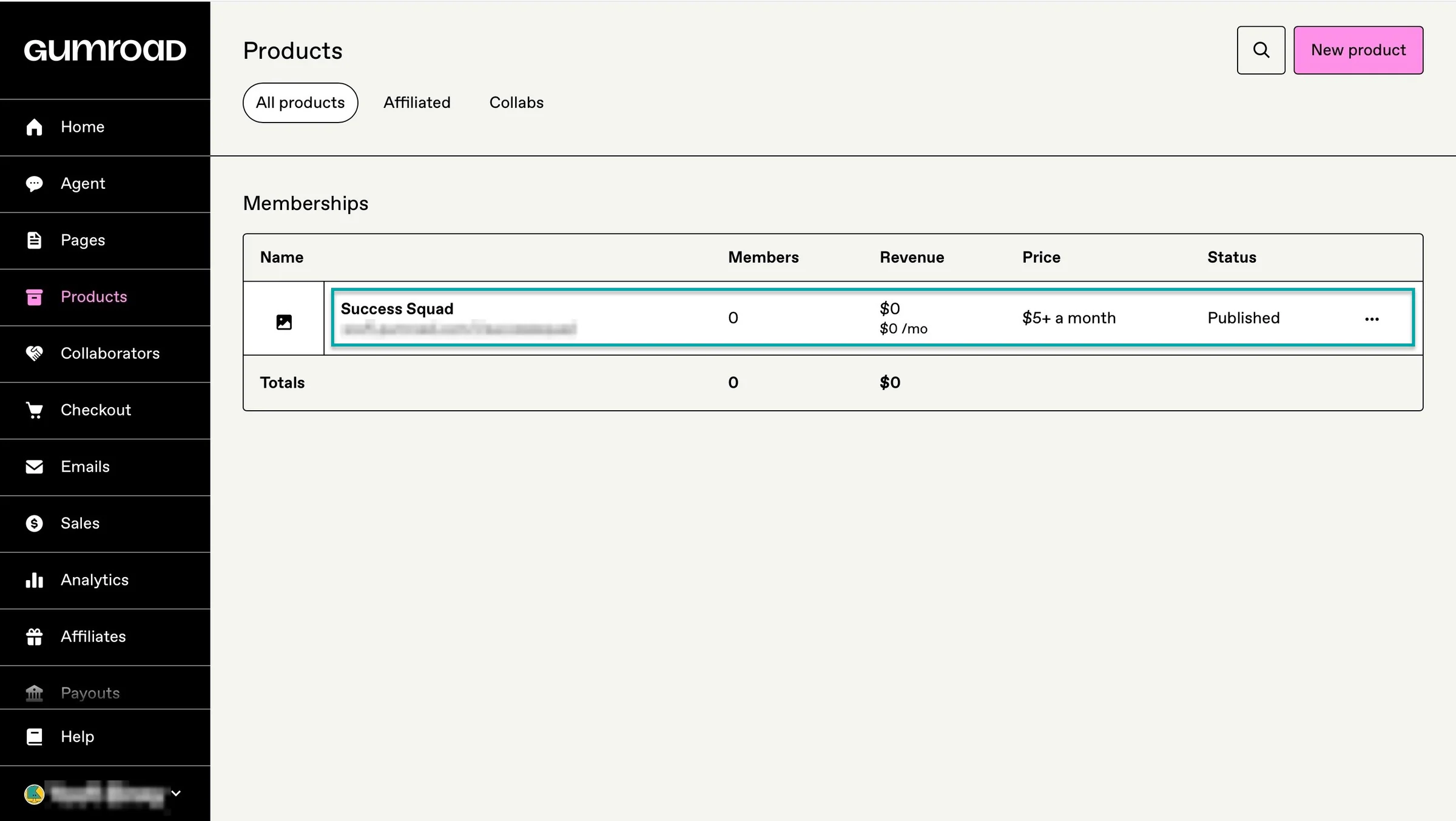The width and height of the screenshot is (1456, 821).
Task: Click the Gumroad logo
Action: pyautogui.click(x=105, y=50)
